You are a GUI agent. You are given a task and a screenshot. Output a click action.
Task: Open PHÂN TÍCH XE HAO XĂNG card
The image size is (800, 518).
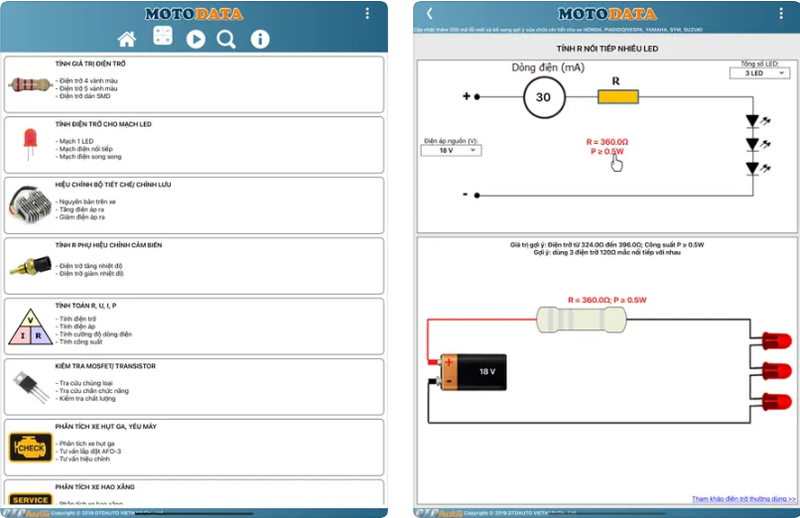click(x=194, y=493)
